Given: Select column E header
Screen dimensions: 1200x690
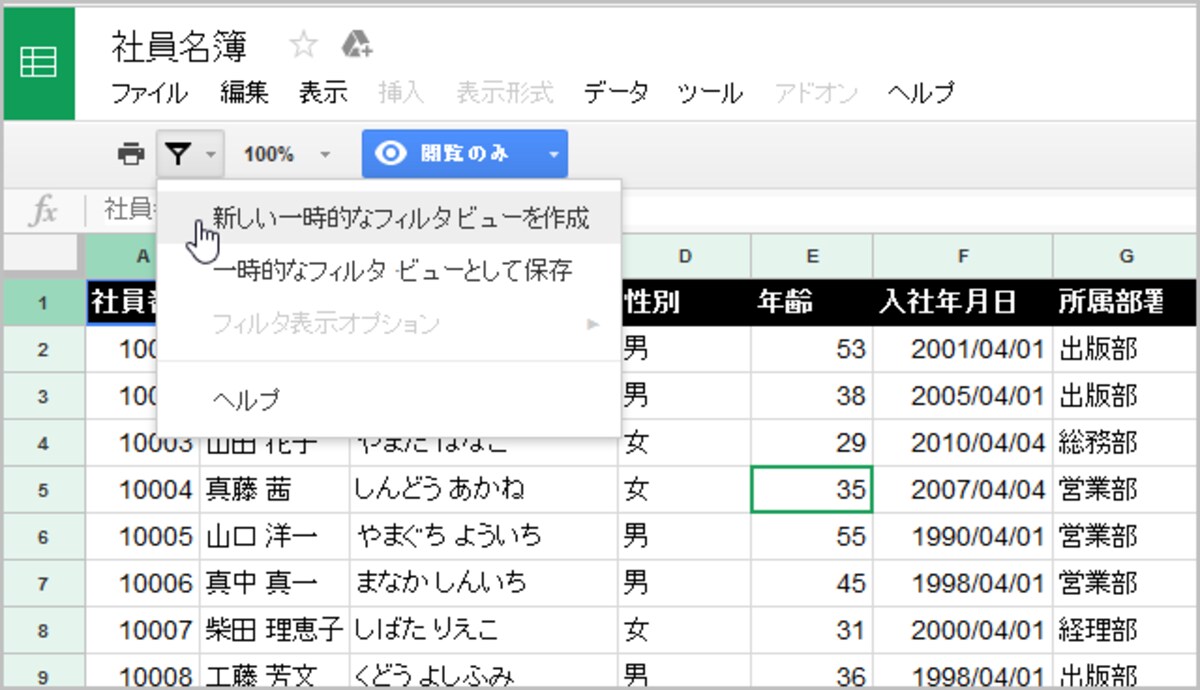Looking at the screenshot, I should coord(812,256).
